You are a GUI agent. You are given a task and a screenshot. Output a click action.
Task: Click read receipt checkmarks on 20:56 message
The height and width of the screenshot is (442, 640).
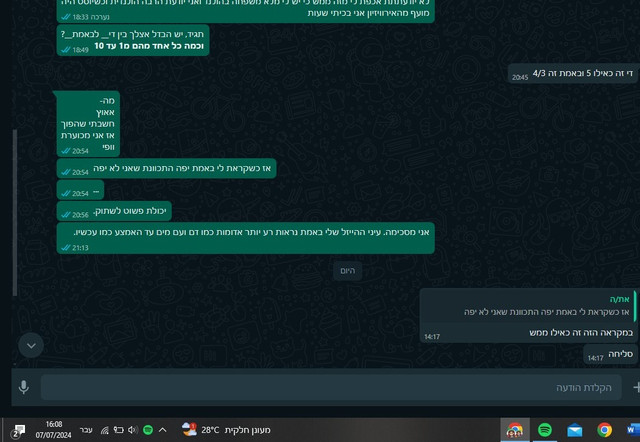[x=66, y=215]
